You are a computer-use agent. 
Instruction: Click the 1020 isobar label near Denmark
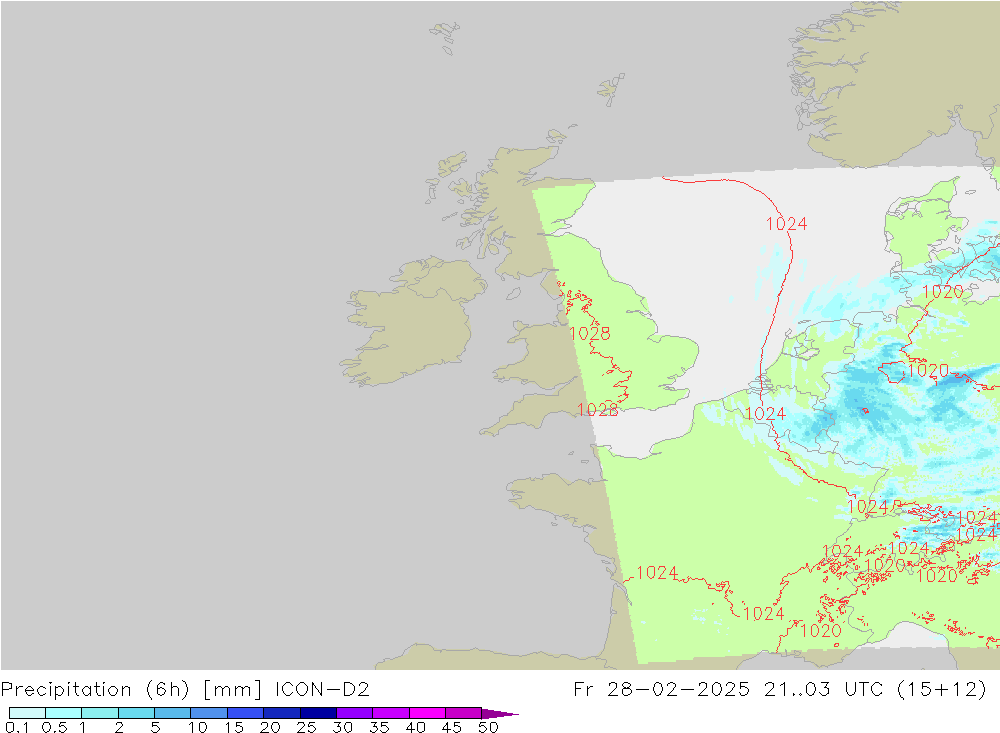tap(943, 292)
